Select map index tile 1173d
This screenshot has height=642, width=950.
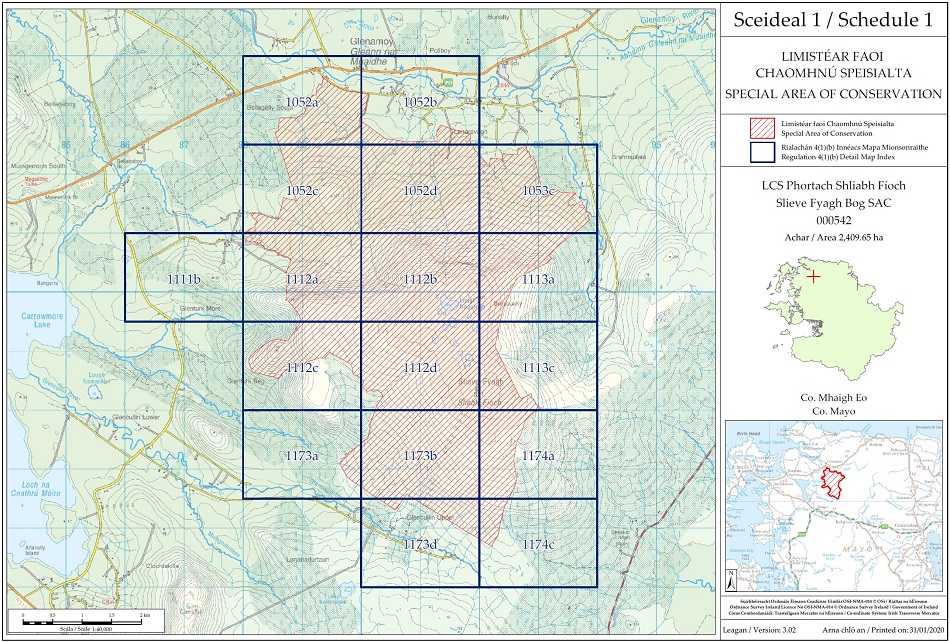420,543
